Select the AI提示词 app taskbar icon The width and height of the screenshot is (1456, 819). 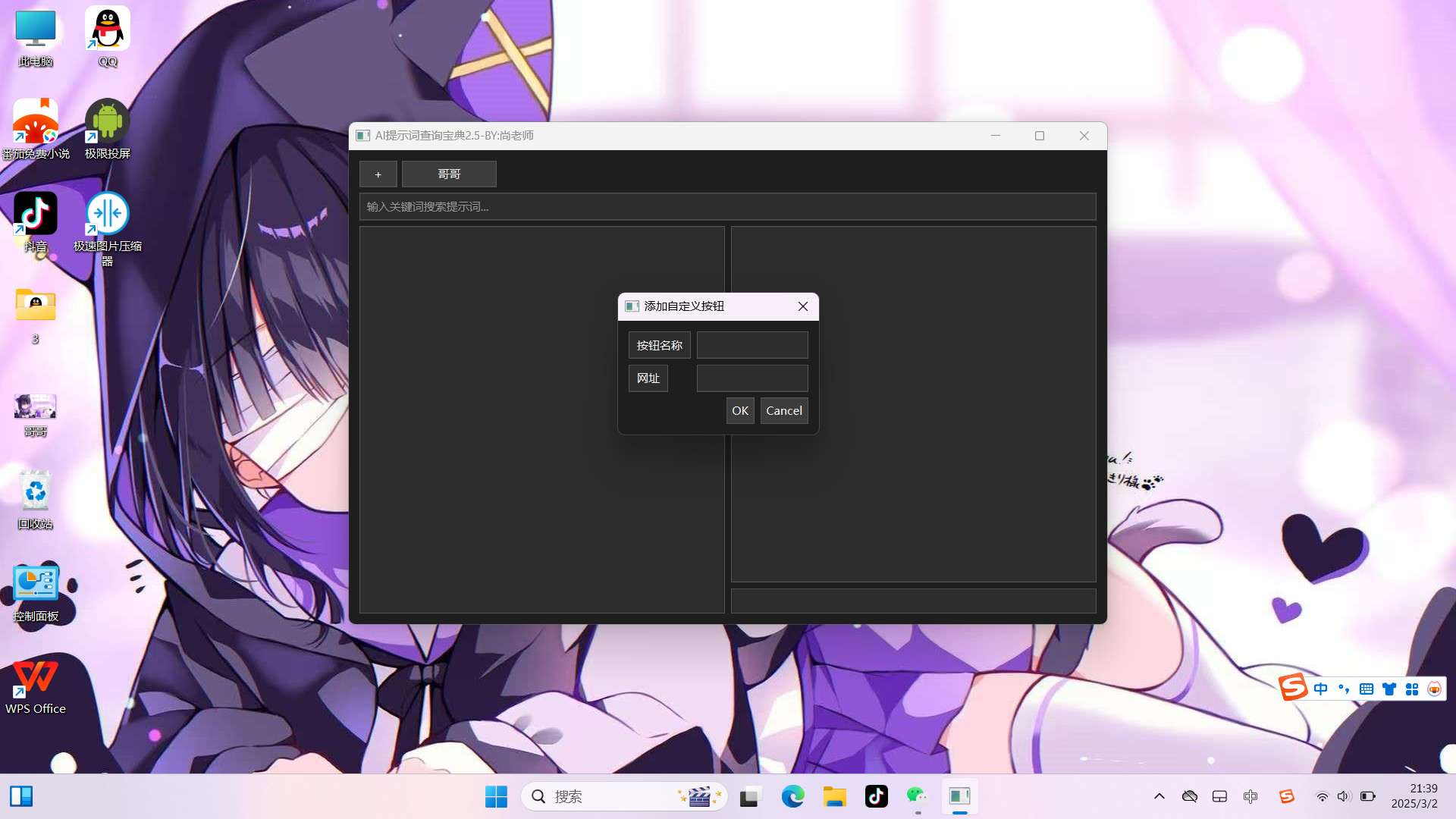pyautogui.click(x=960, y=796)
